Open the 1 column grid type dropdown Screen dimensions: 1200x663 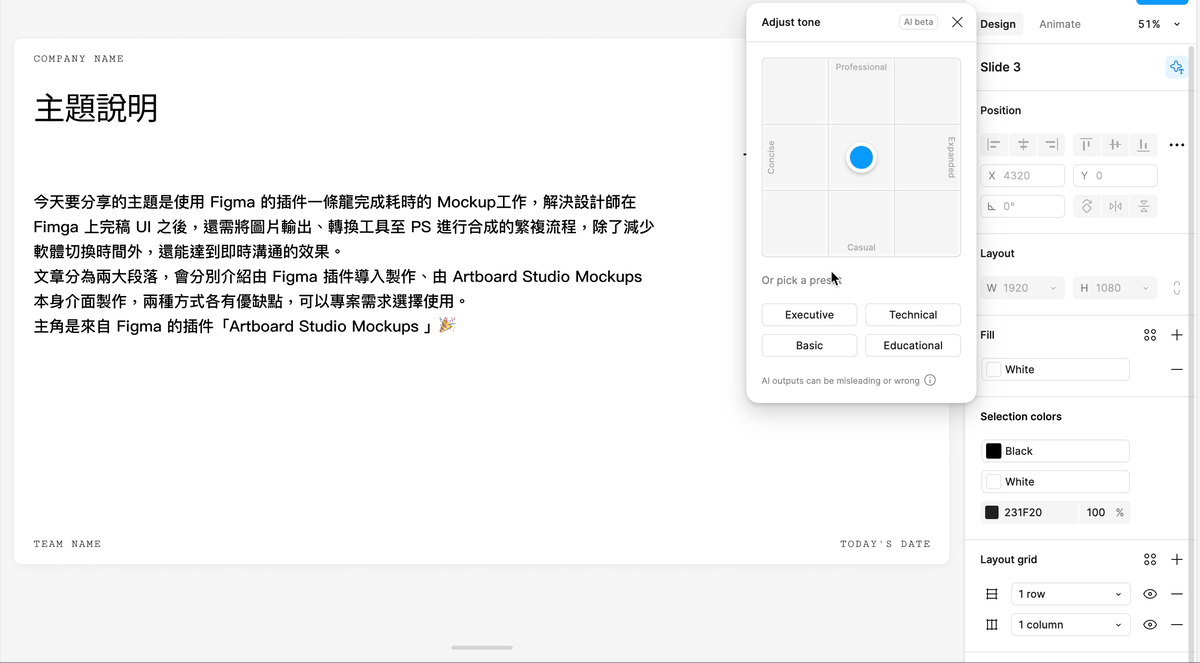(x=1070, y=625)
